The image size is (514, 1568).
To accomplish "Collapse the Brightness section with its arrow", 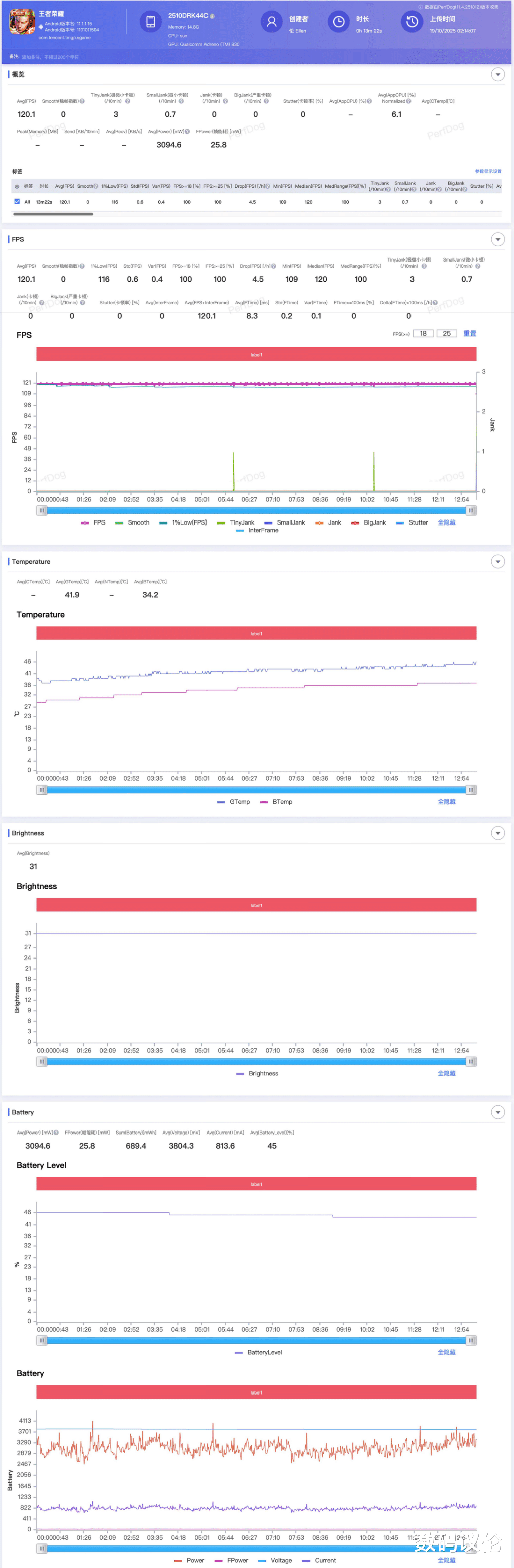I will pyautogui.click(x=497, y=833).
